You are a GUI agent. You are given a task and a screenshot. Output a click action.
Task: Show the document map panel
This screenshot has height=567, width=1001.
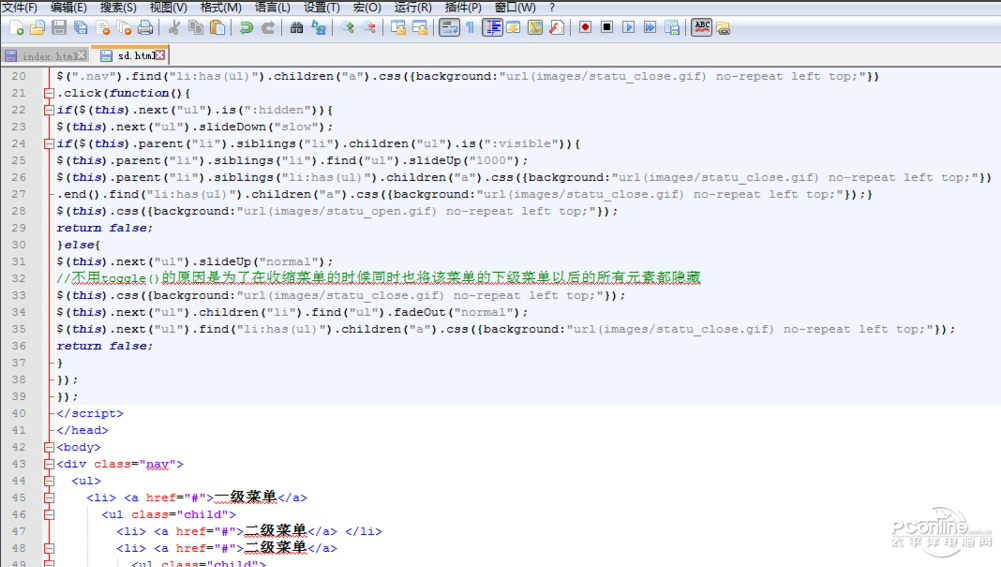pos(535,27)
